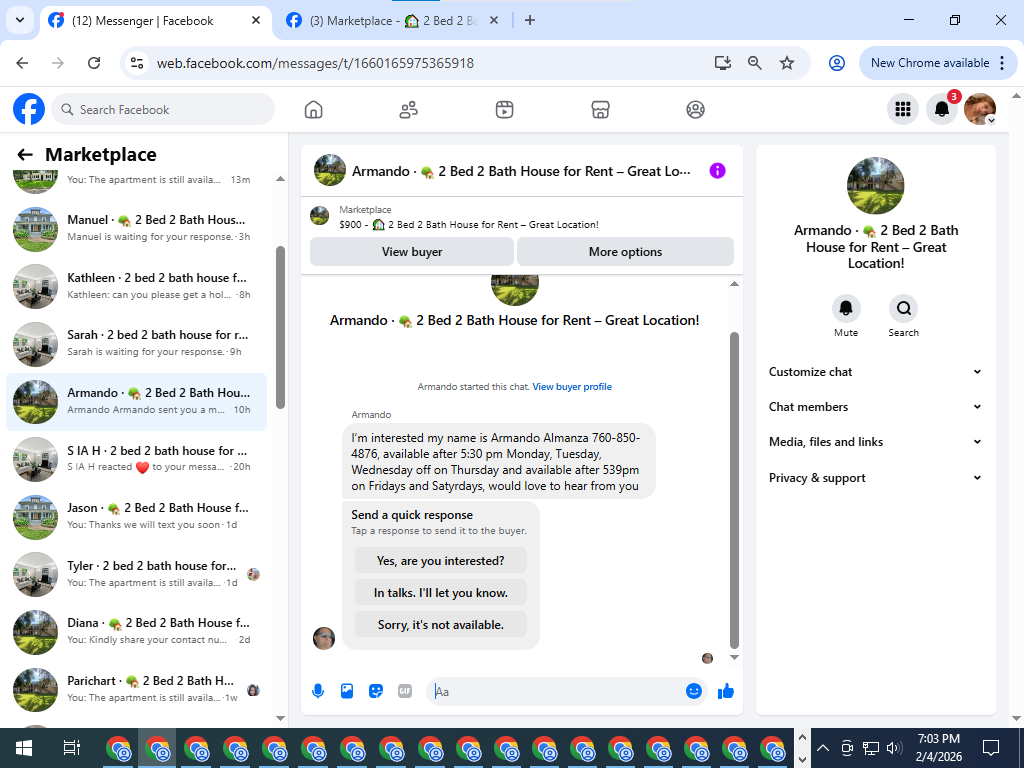
Task: Open Diana's conversation
Action: tap(136, 632)
